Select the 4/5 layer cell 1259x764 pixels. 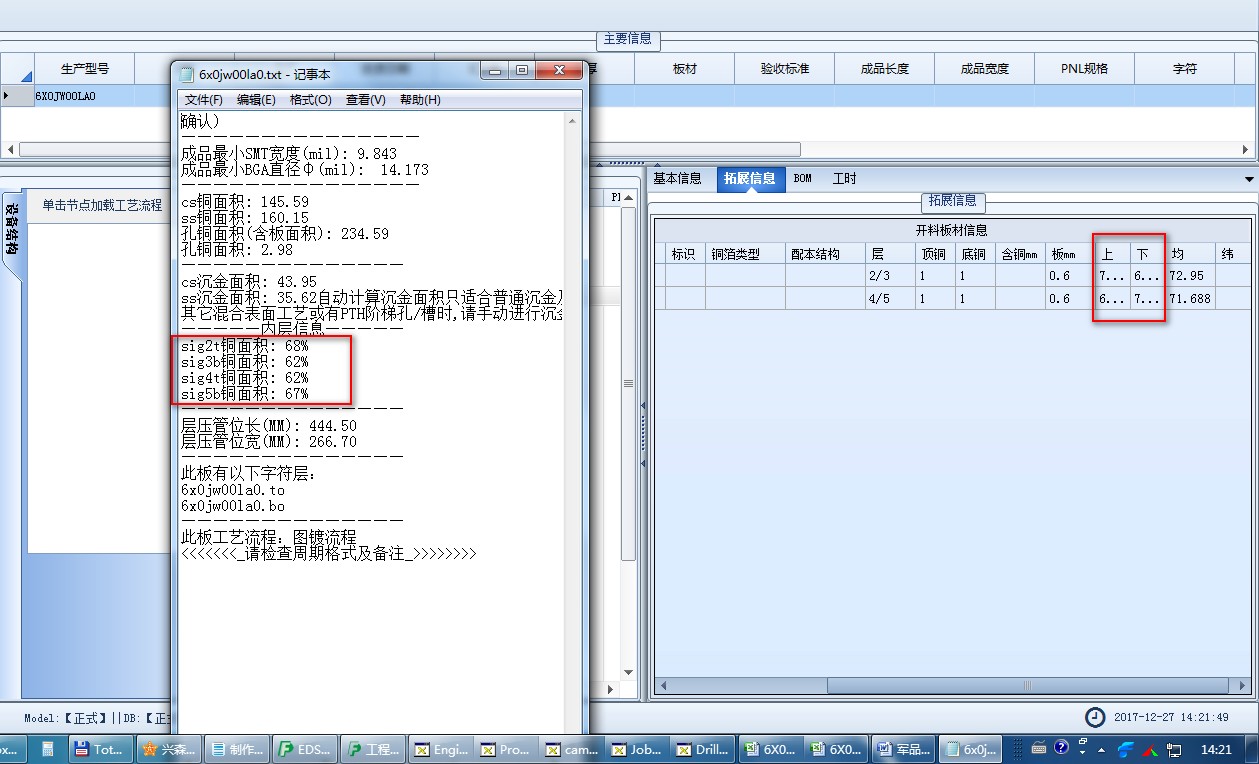coord(890,298)
